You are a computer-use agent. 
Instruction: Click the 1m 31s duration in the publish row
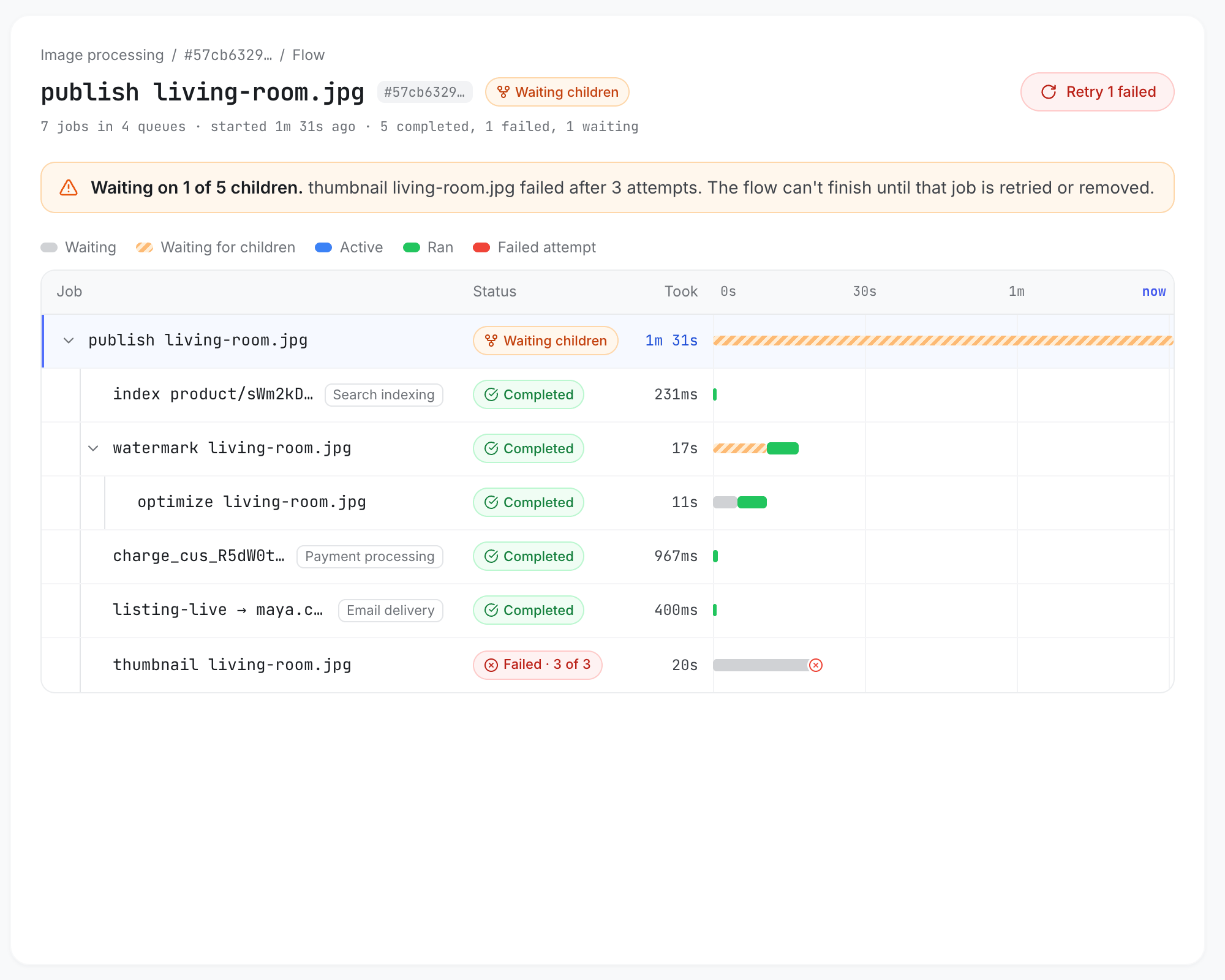(x=671, y=341)
